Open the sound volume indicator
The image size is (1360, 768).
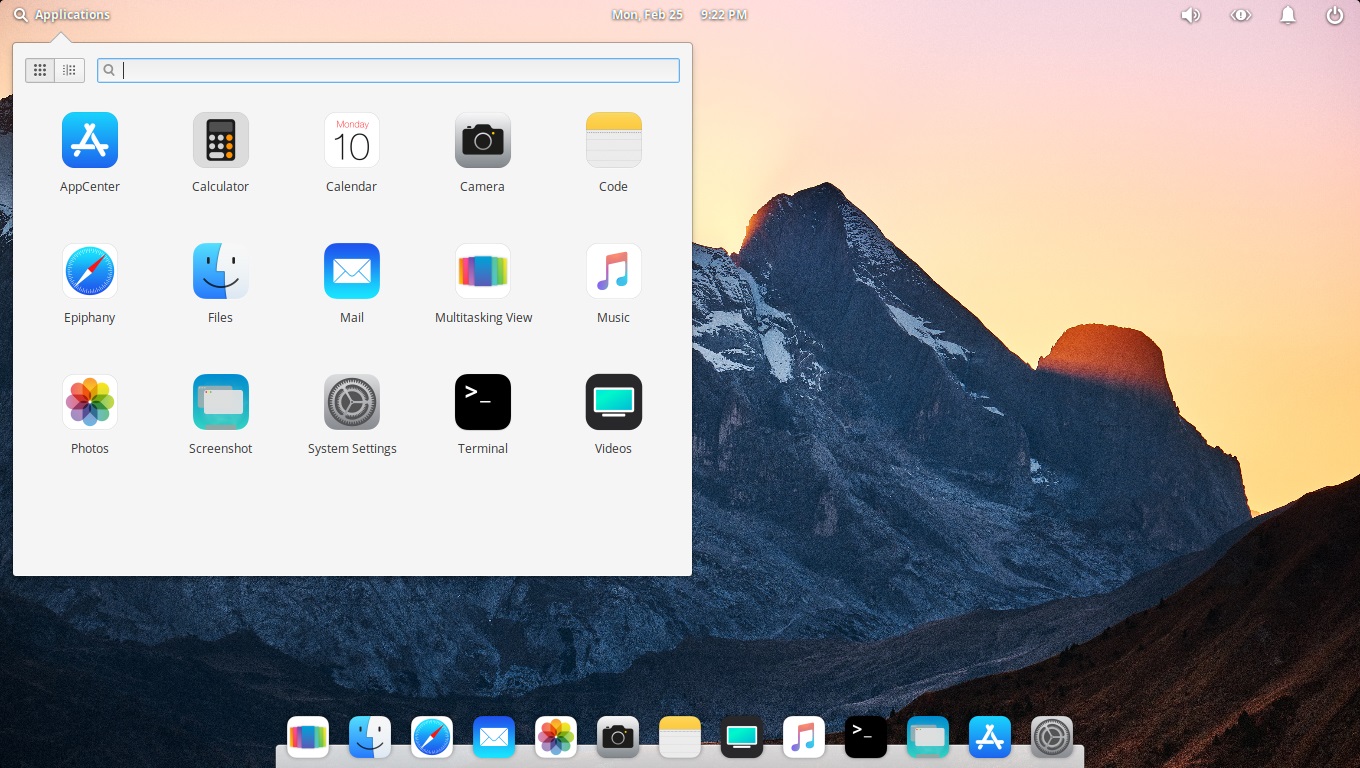(1190, 15)
